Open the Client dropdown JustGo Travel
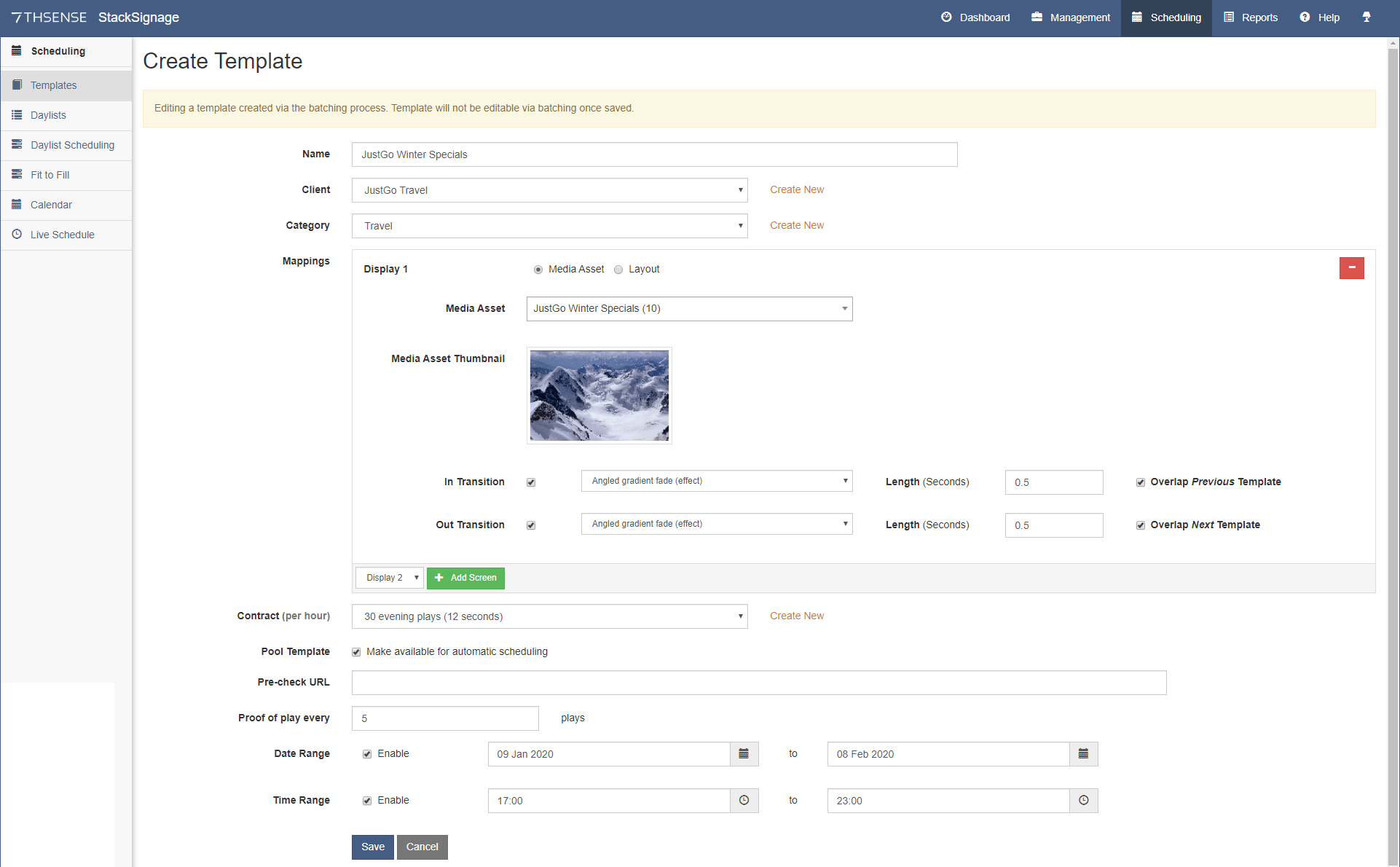Screen dimensions: 1400x867 pos(550,190)
